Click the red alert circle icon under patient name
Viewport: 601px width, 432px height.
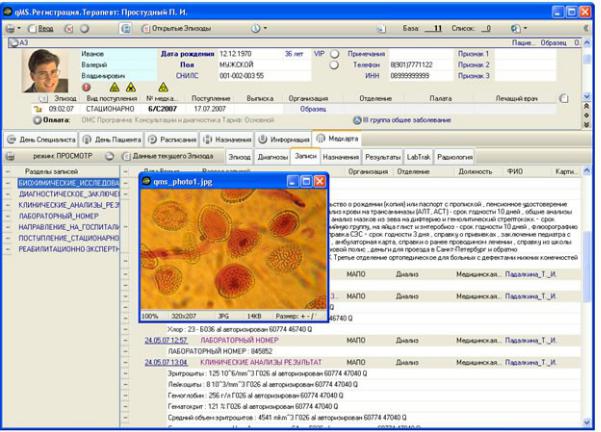(x=87, y=88)
